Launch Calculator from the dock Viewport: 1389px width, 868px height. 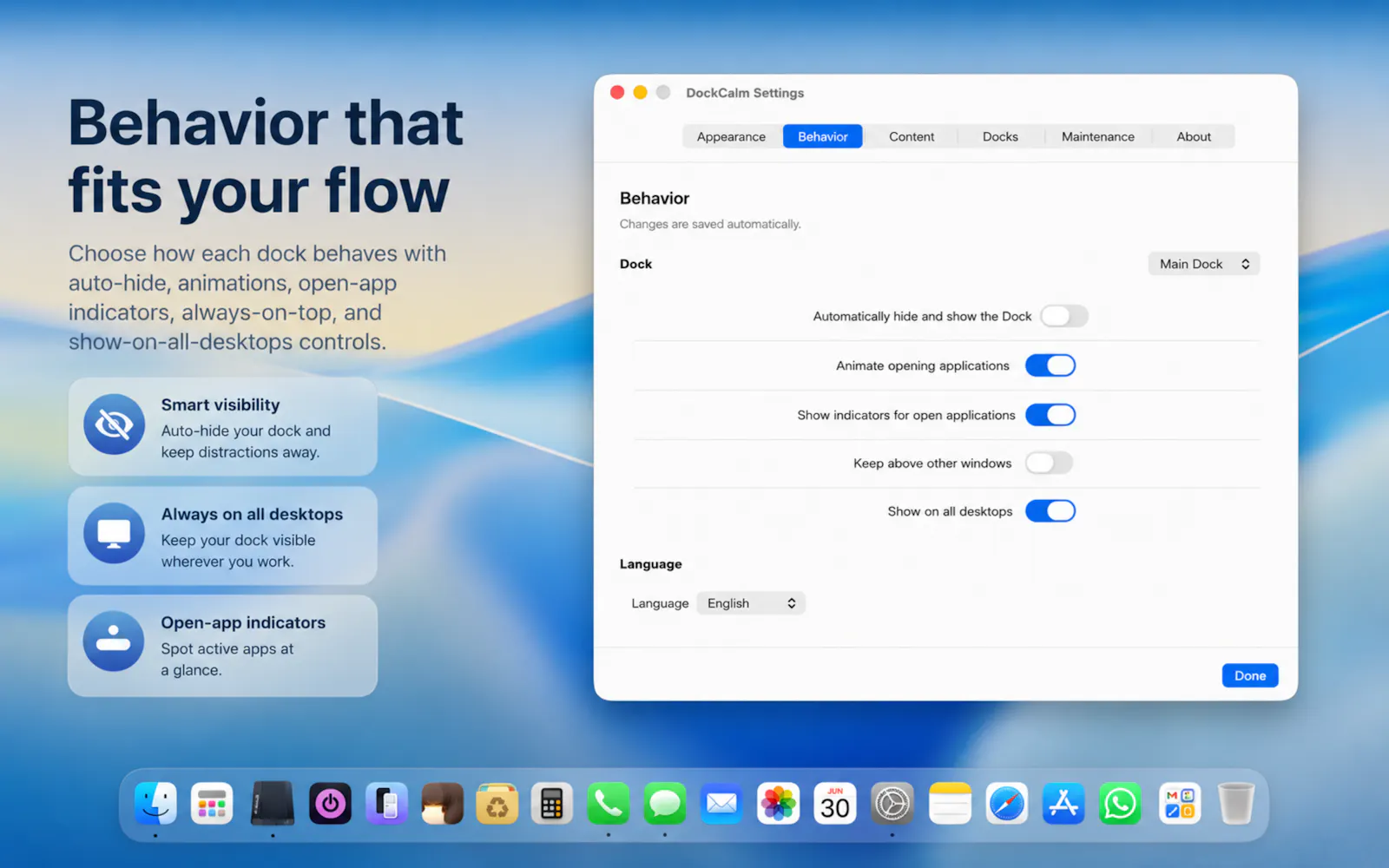click(552, 804)
